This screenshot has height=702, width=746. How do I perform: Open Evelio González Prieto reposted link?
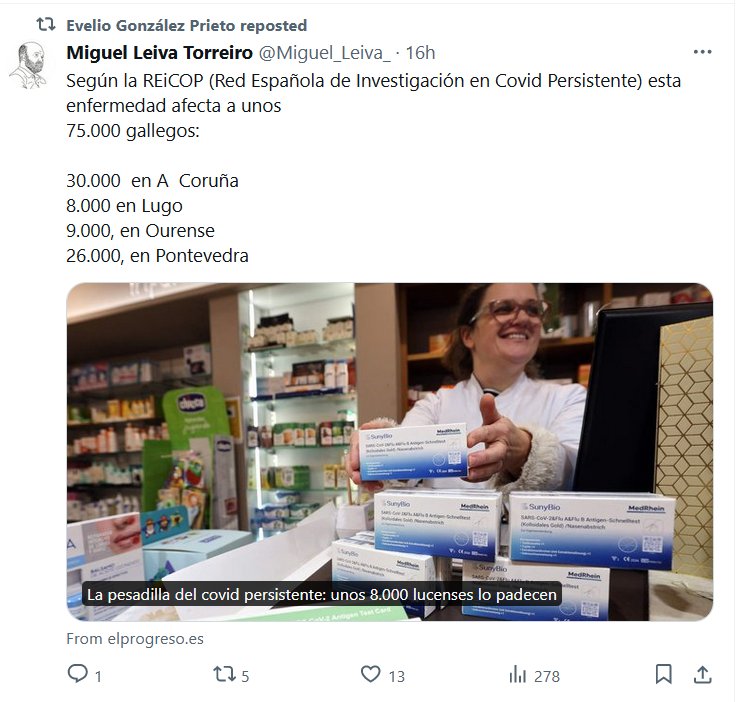point(186,25)
